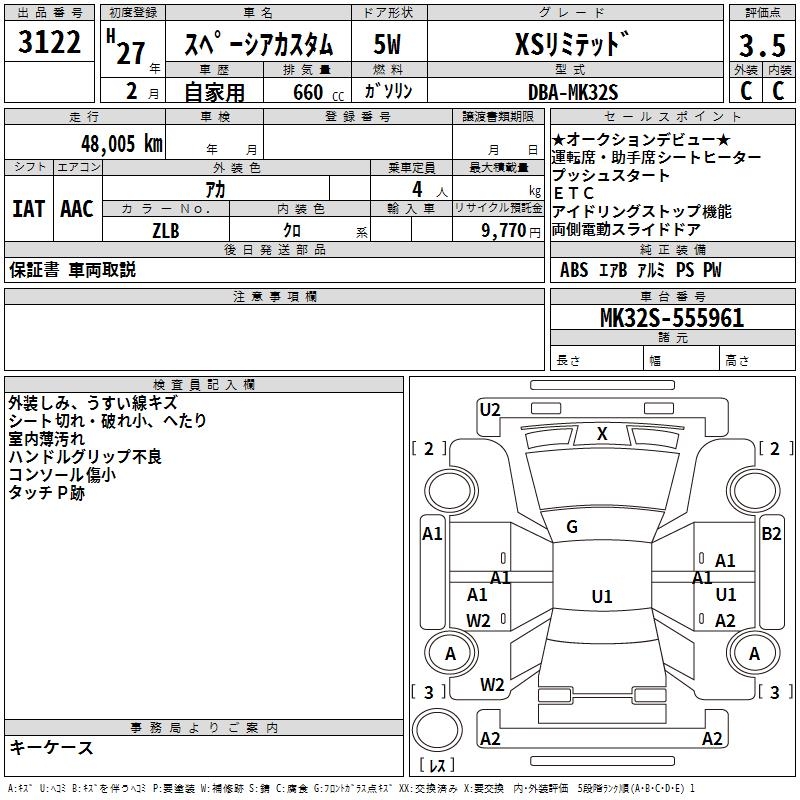Click the rear-right wheel circle marked A
The image size is (800, 800).
(755, 654)
